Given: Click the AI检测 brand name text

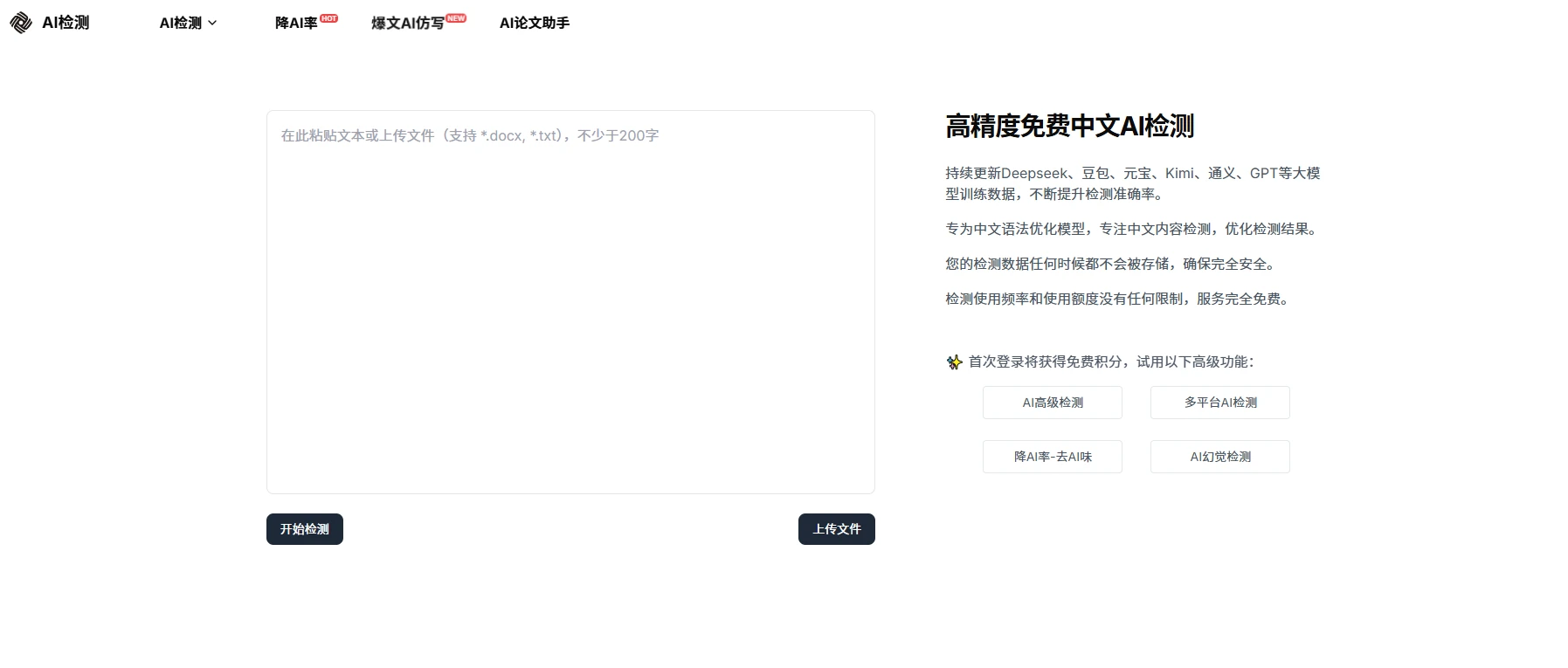Looking at the screenshot, I should tap(66, 23).
